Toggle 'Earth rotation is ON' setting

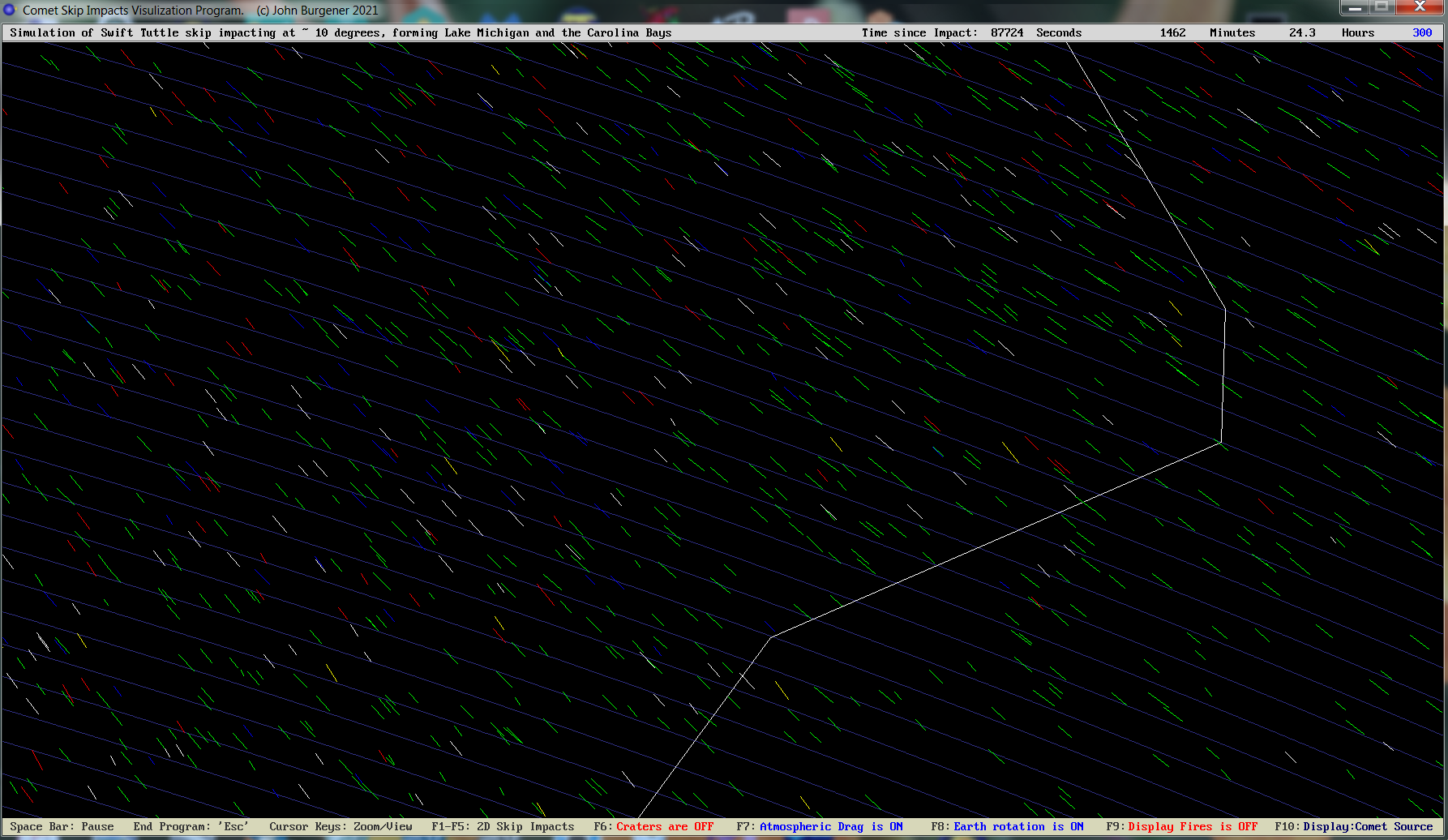pos(1017,826)
